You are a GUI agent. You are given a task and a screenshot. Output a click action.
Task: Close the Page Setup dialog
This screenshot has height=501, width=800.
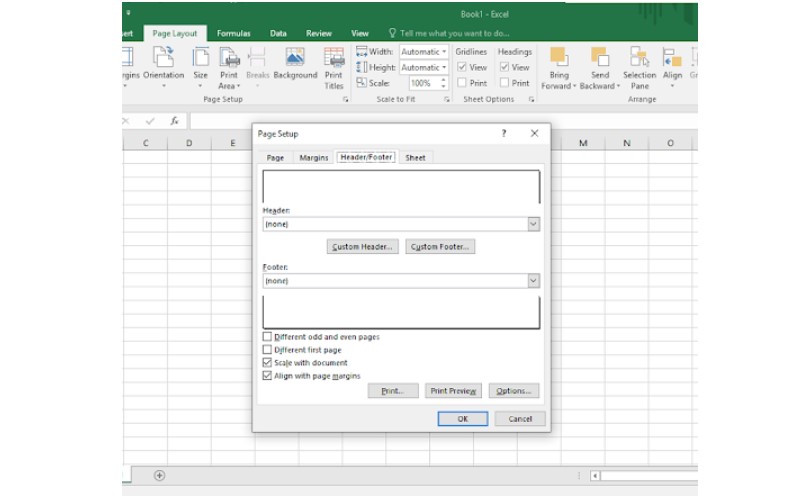point(535,133)
